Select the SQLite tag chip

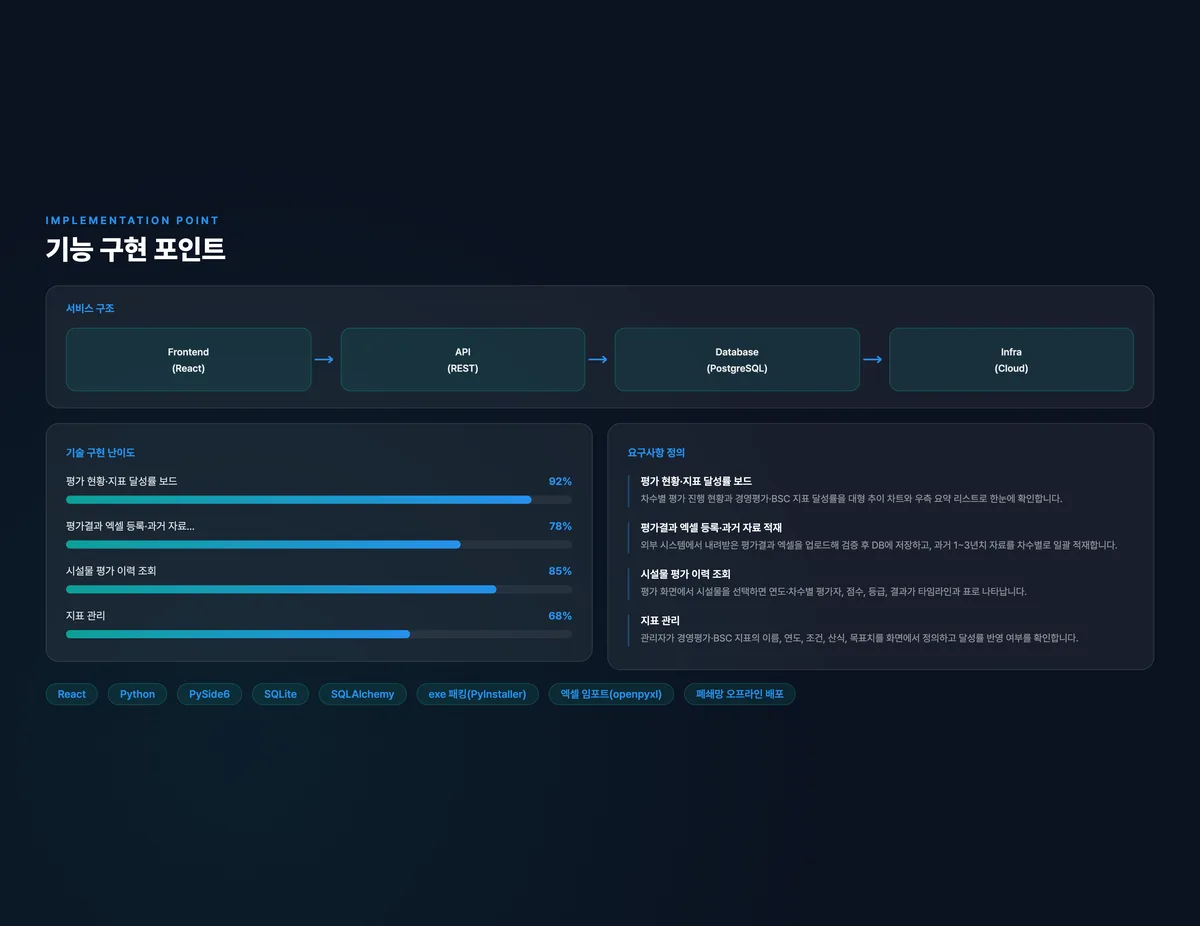[x=280, y=694]
